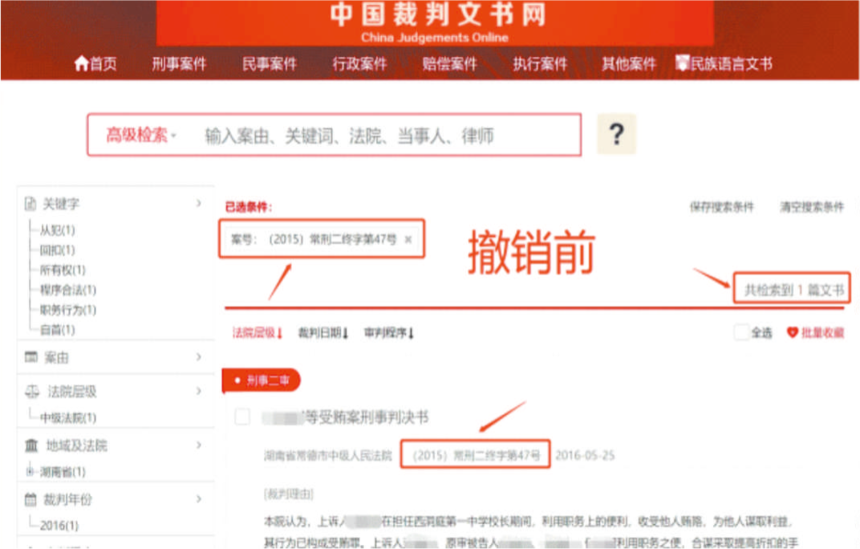This screenshot has height=549, width=860.
Task: Remove the 案号 filter with x
Action: (408, 239)
